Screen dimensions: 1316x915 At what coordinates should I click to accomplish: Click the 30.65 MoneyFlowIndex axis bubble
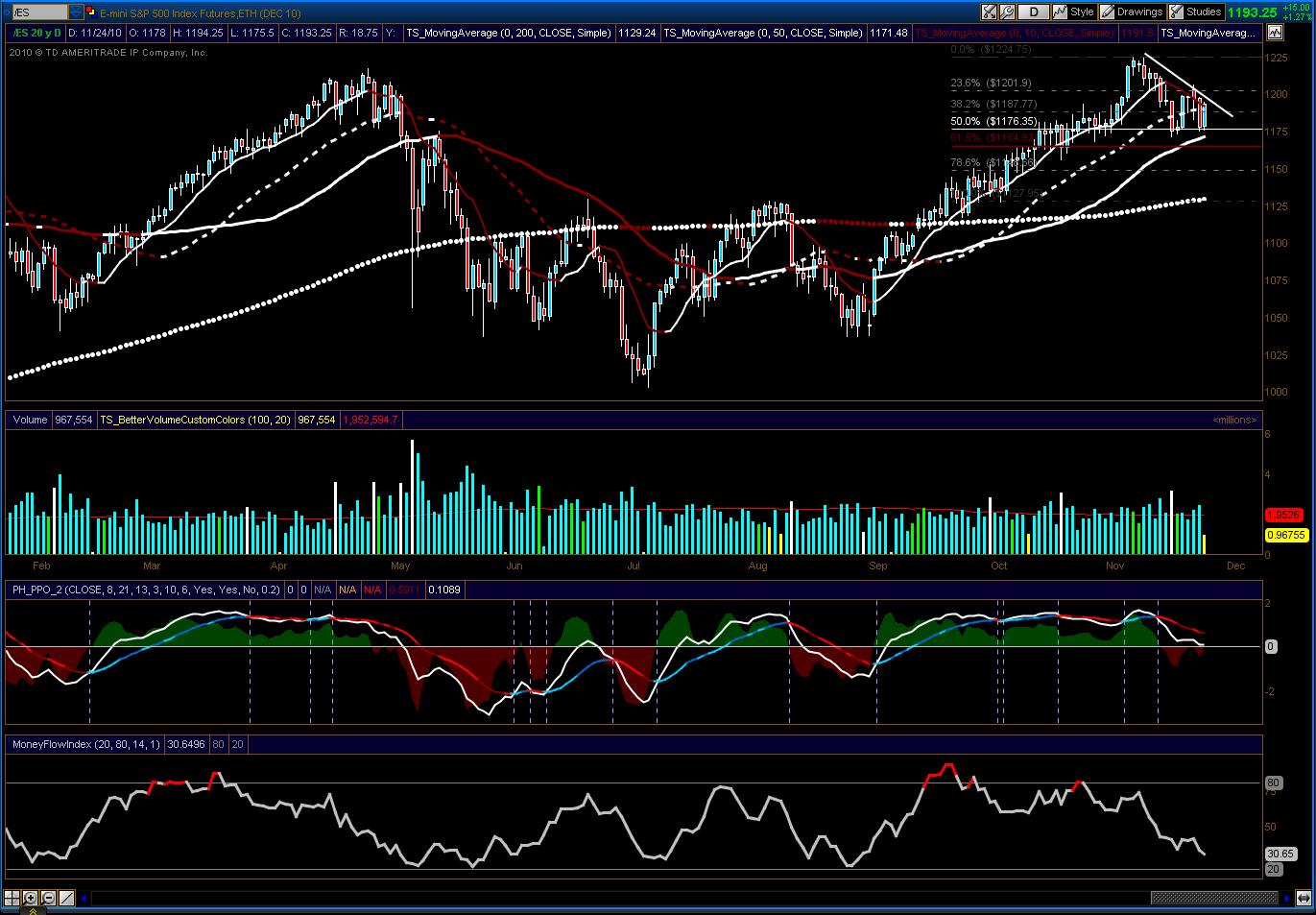coord(1280,854)
